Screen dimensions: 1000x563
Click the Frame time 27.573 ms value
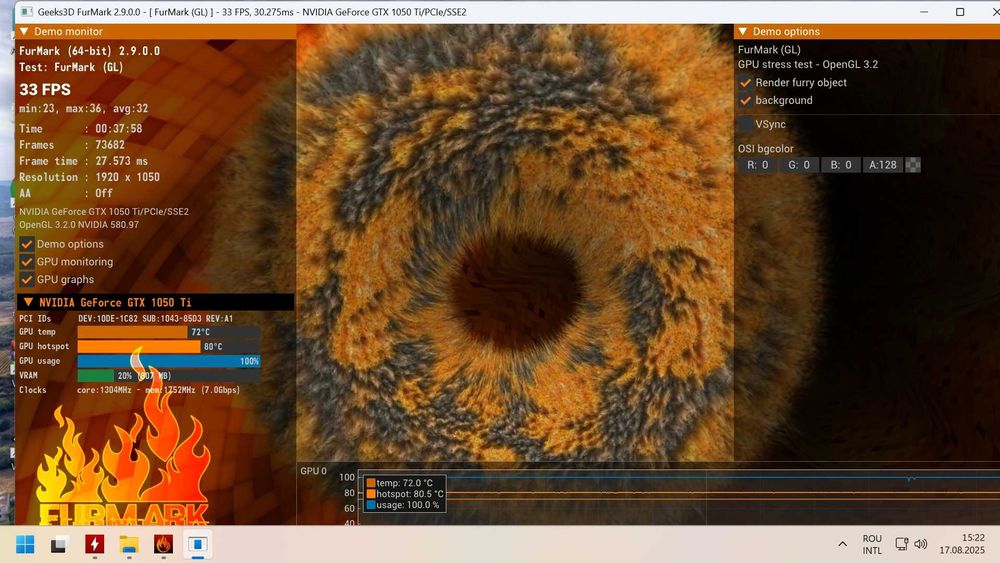(x=121, y=161)
